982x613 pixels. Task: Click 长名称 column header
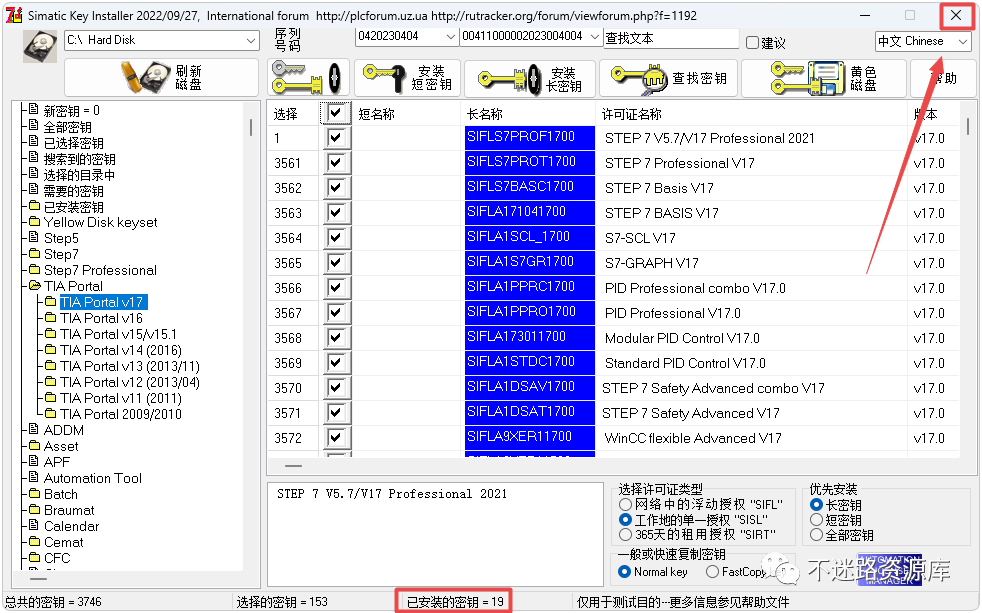click(x=529, y=114)
